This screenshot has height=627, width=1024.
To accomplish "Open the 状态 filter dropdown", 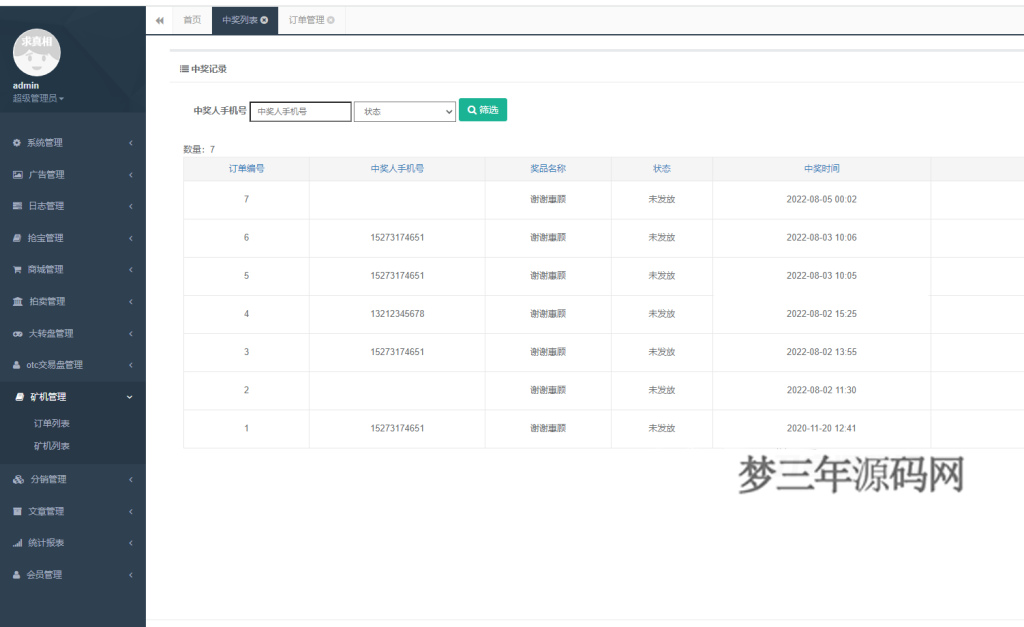I will click(x=404, y=111).
